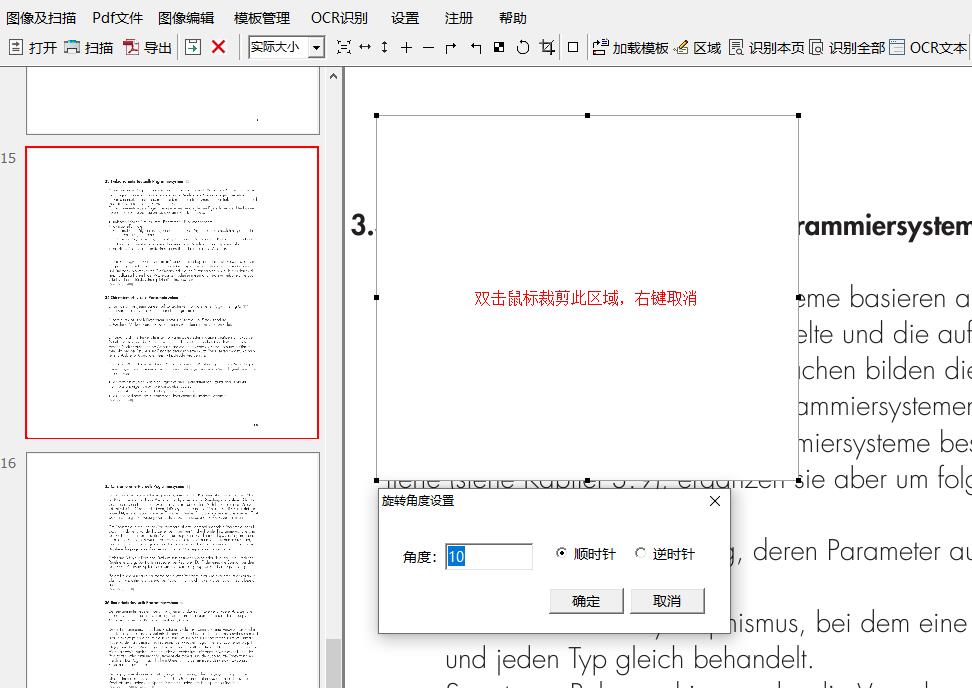The image size is (972, 688).
Task: Click the bottom-left handle of the crop selection
Action: pos(377,480)
